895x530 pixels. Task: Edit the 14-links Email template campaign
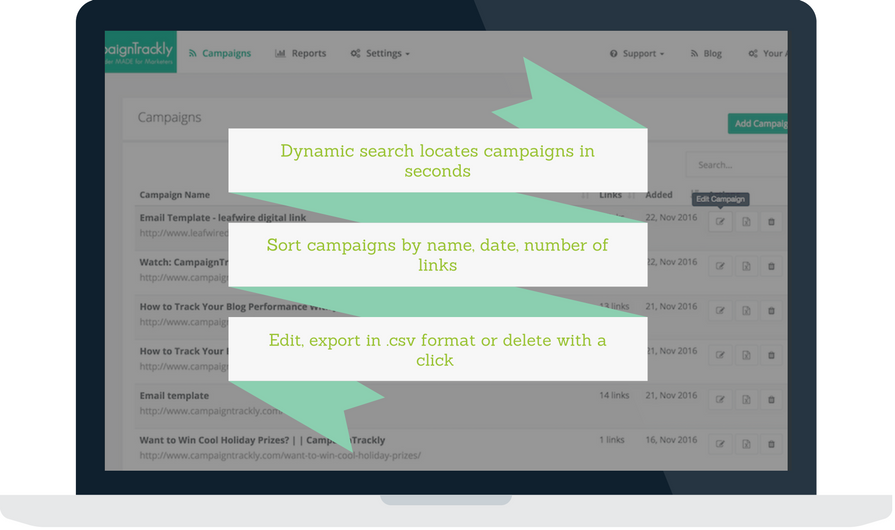click(720, 399)
